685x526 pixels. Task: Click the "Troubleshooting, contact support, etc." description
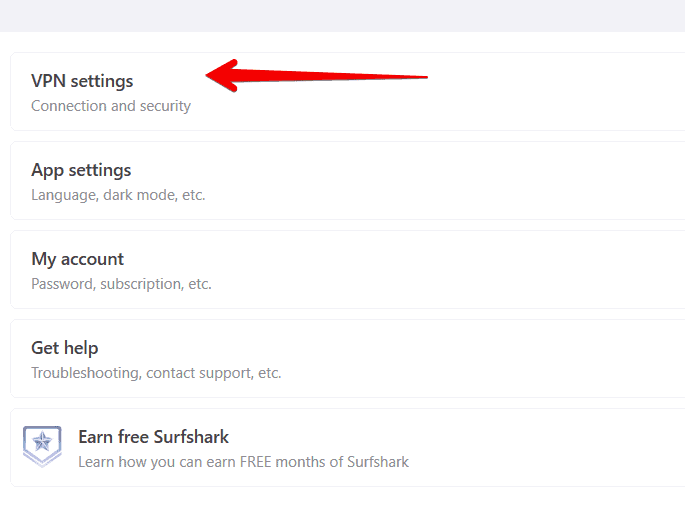point(156,373)
